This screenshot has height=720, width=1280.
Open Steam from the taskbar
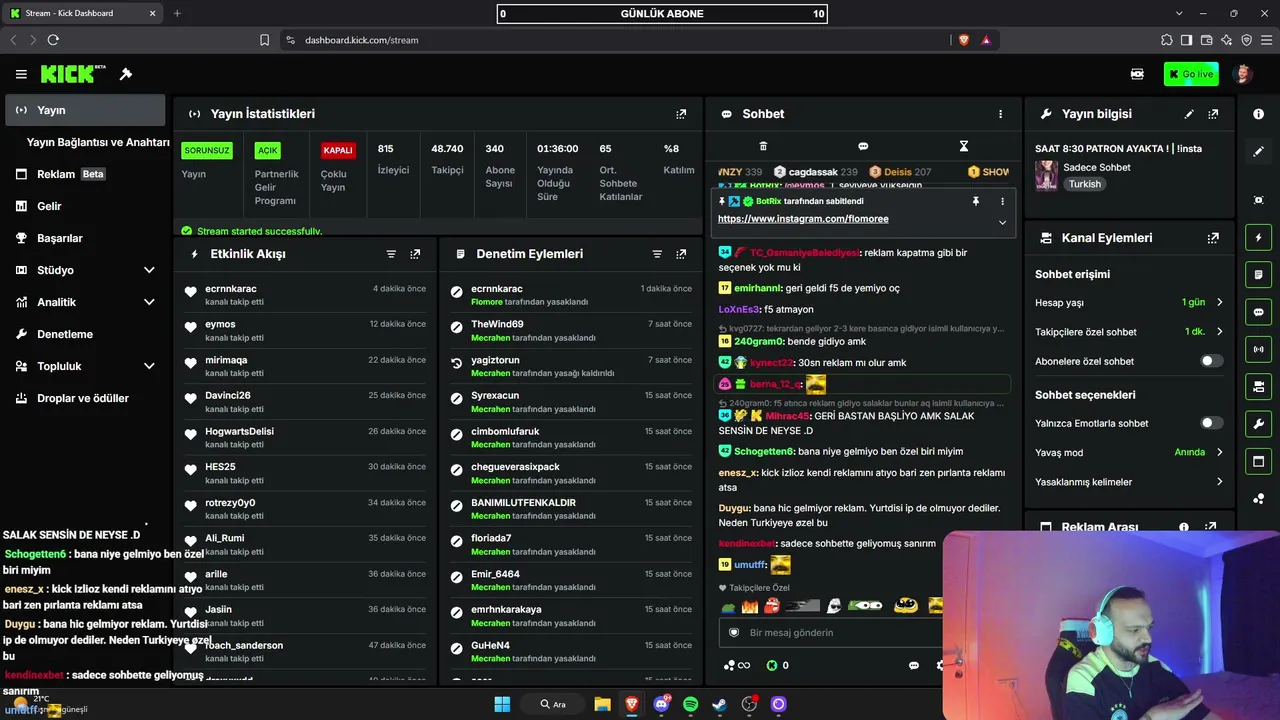(719, 704)
